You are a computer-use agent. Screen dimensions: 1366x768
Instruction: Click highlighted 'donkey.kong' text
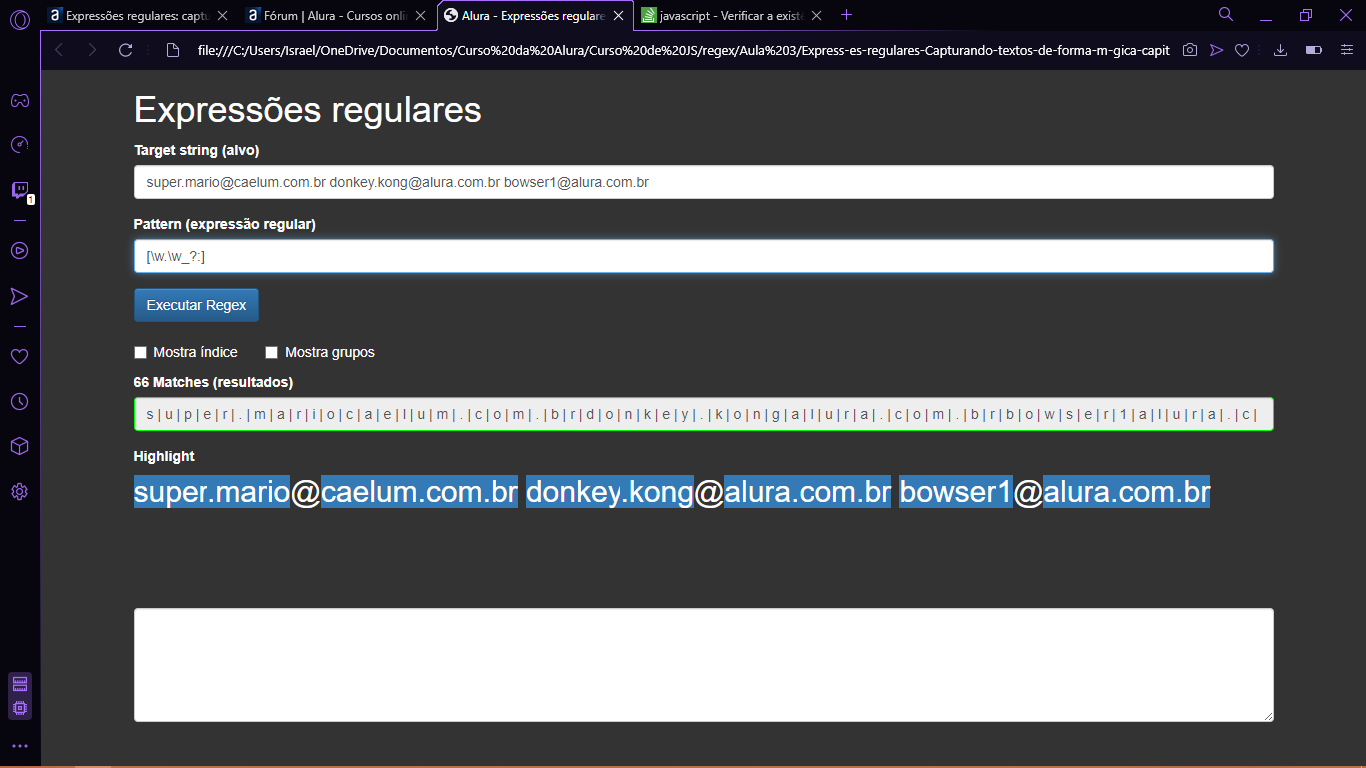[609, 492]
